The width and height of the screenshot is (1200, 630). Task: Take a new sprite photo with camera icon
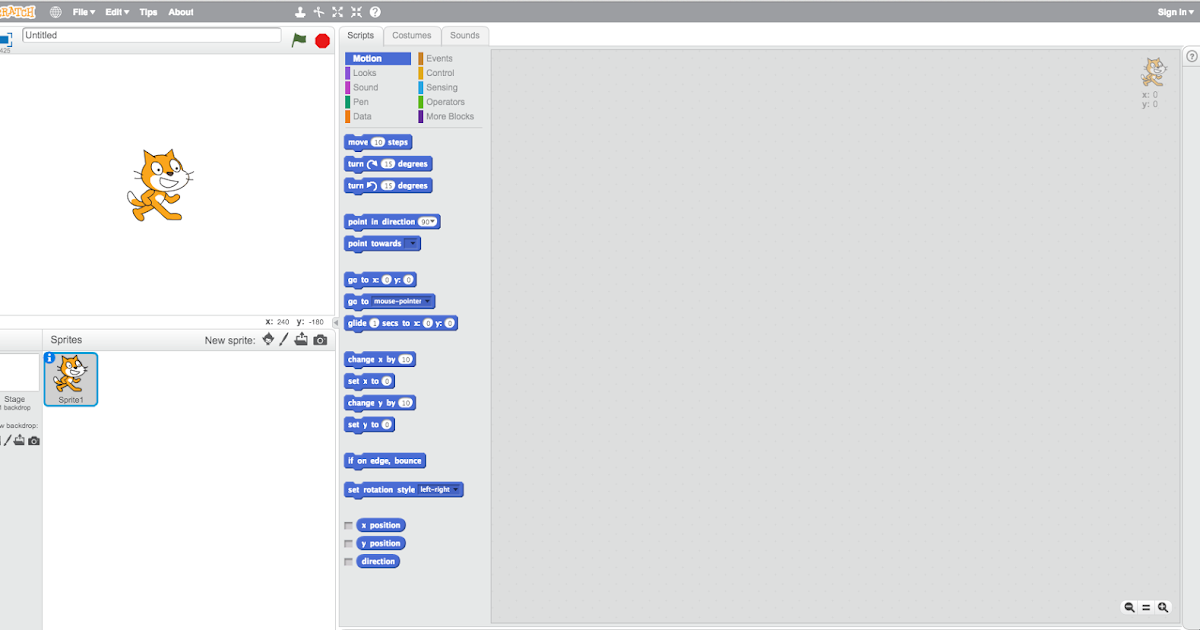320,339
